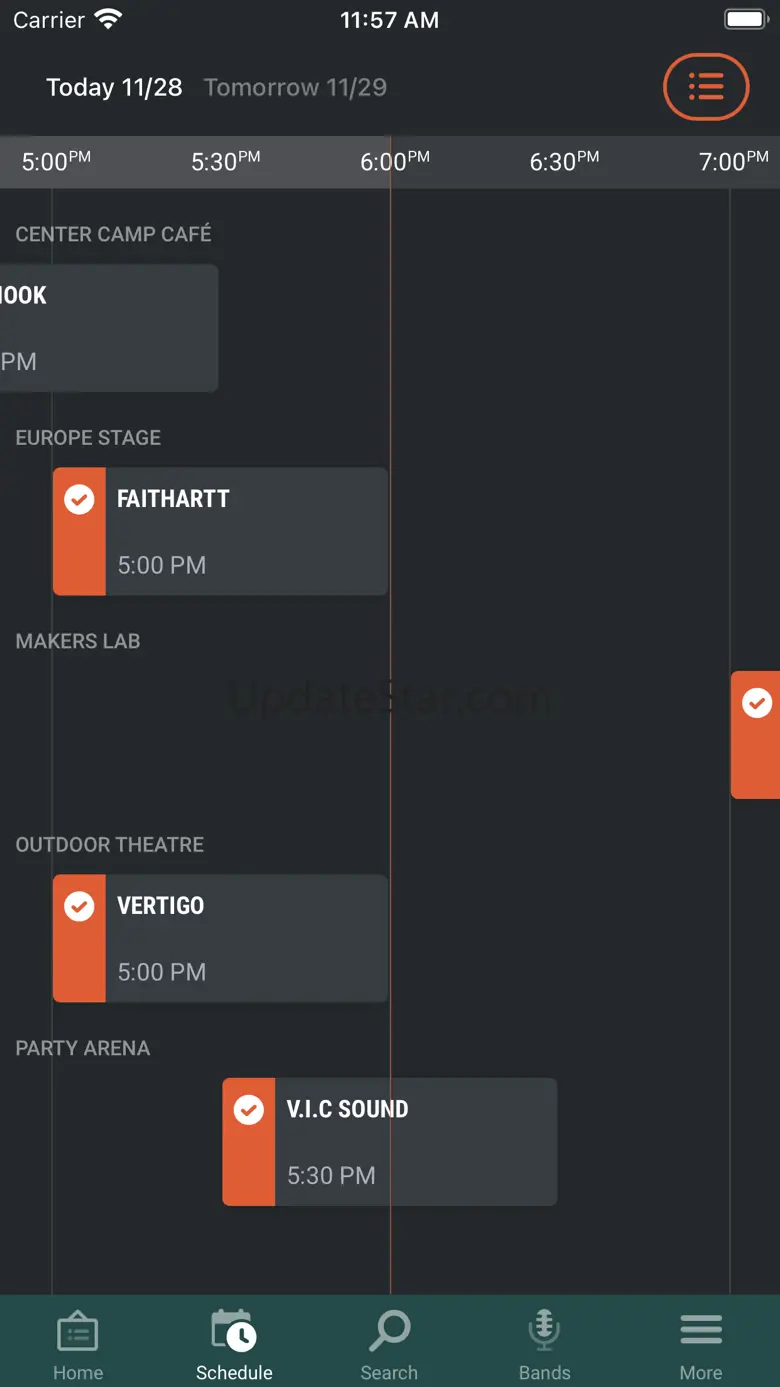The image size is (780, 1387).
Task: Open the list view toggle icon
Action: 706,87
